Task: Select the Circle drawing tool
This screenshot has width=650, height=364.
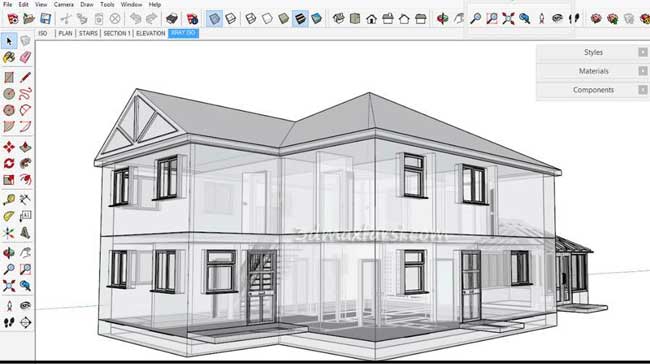Action: pyautogui.click(x=9, y=94)
